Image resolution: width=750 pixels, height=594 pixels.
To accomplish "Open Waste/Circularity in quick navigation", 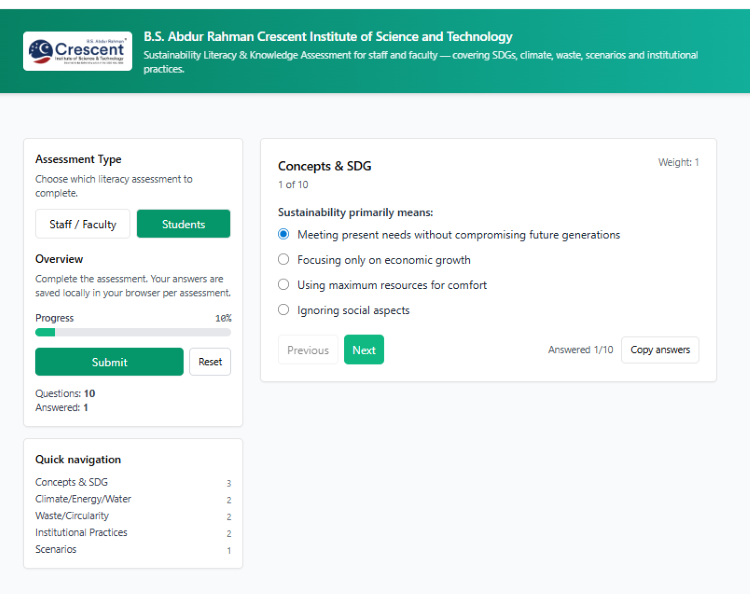I will click(72, 516).
